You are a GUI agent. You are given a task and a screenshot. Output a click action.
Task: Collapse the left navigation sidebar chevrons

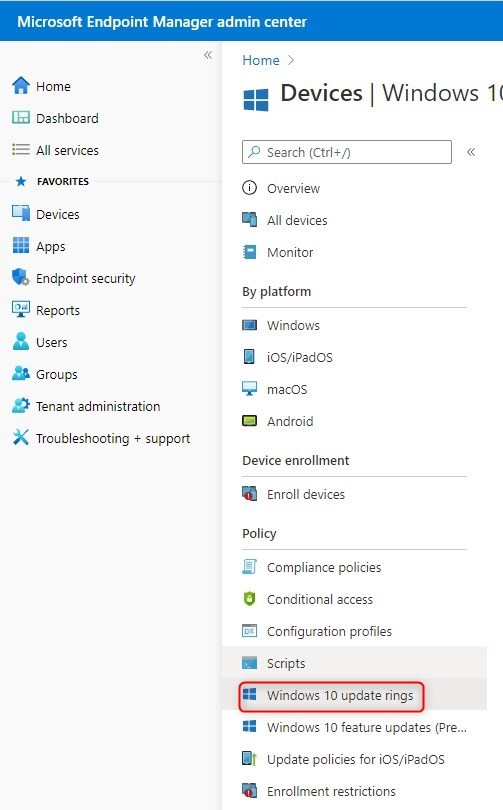tap(208, 55)
